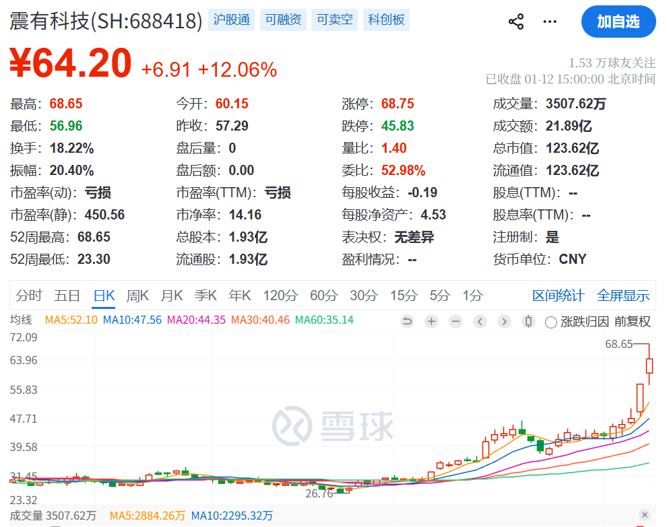The image size is (667, 527).
Task: Open the 全屏显示 fullscreen link
Action: 623,295
